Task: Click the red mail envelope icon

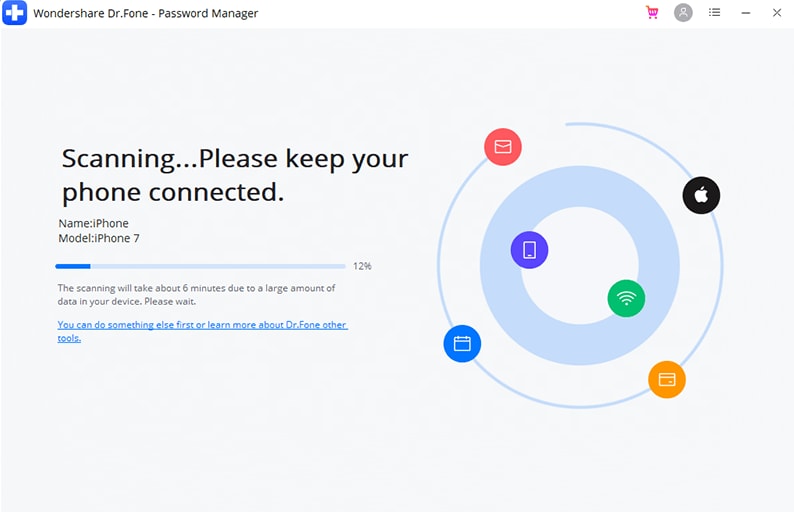Action: 503,147
